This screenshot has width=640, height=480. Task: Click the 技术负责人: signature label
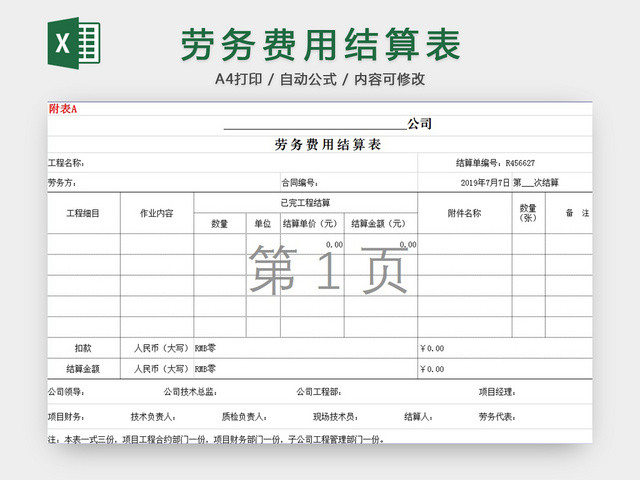[x=153, y=417]
